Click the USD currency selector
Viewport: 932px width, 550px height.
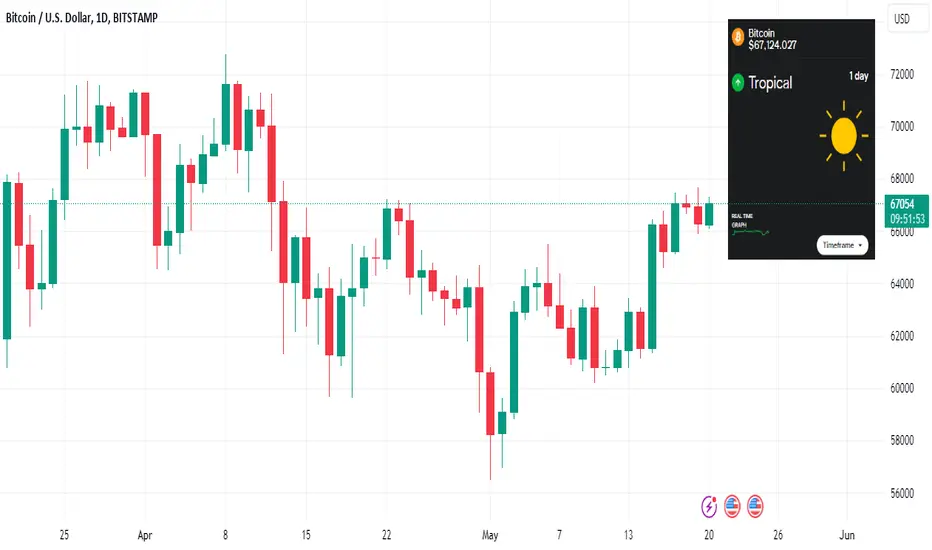click(902, 19)
